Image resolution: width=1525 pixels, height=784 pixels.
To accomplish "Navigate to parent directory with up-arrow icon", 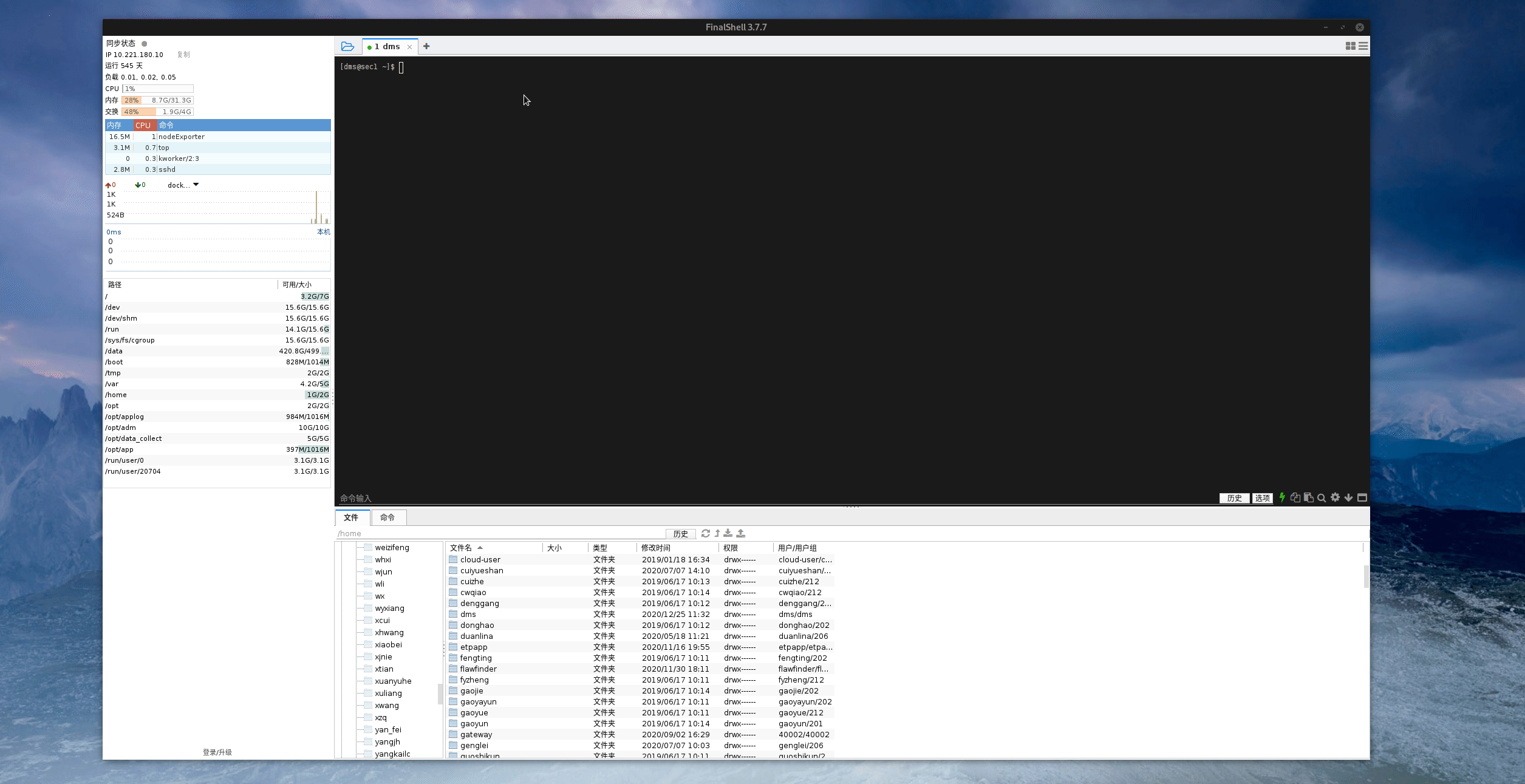I will click(x=717, y=533).
